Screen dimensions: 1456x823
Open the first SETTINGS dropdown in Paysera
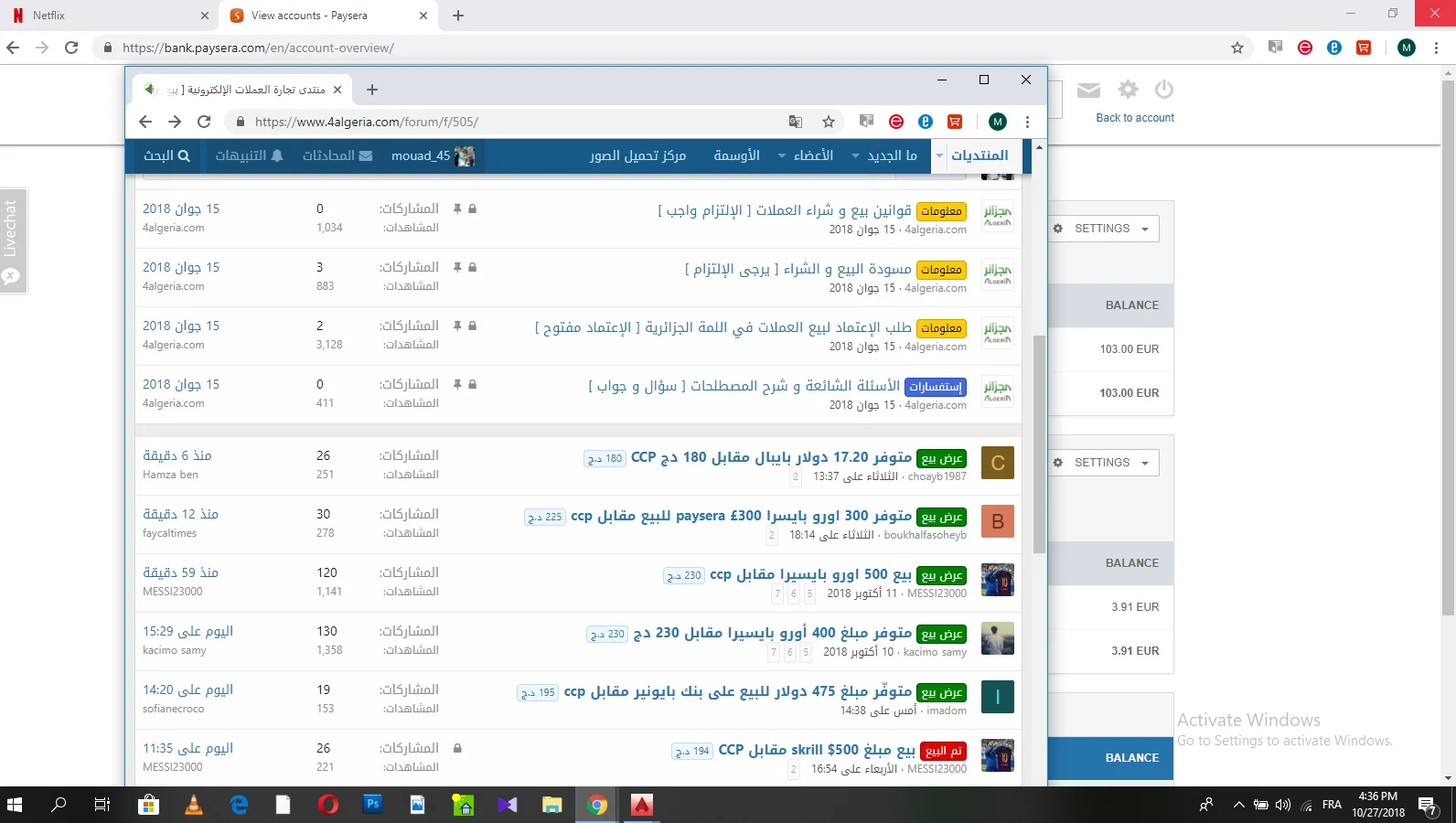(x=1105, y=229)
